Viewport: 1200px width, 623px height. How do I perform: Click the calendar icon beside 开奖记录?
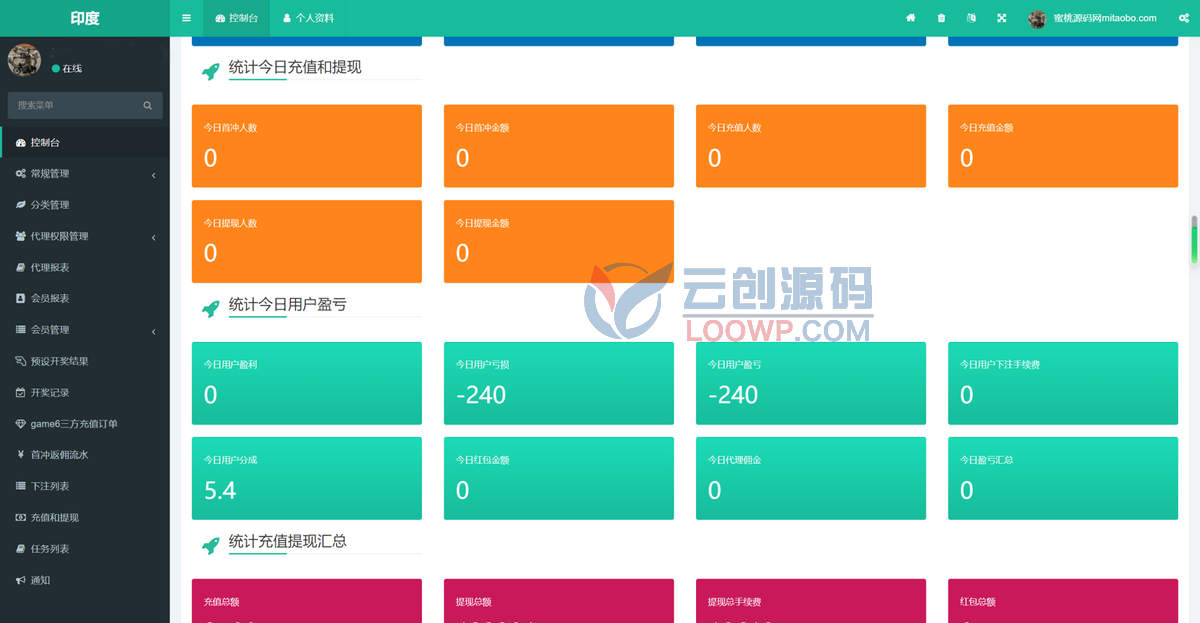tap(21, 393)
